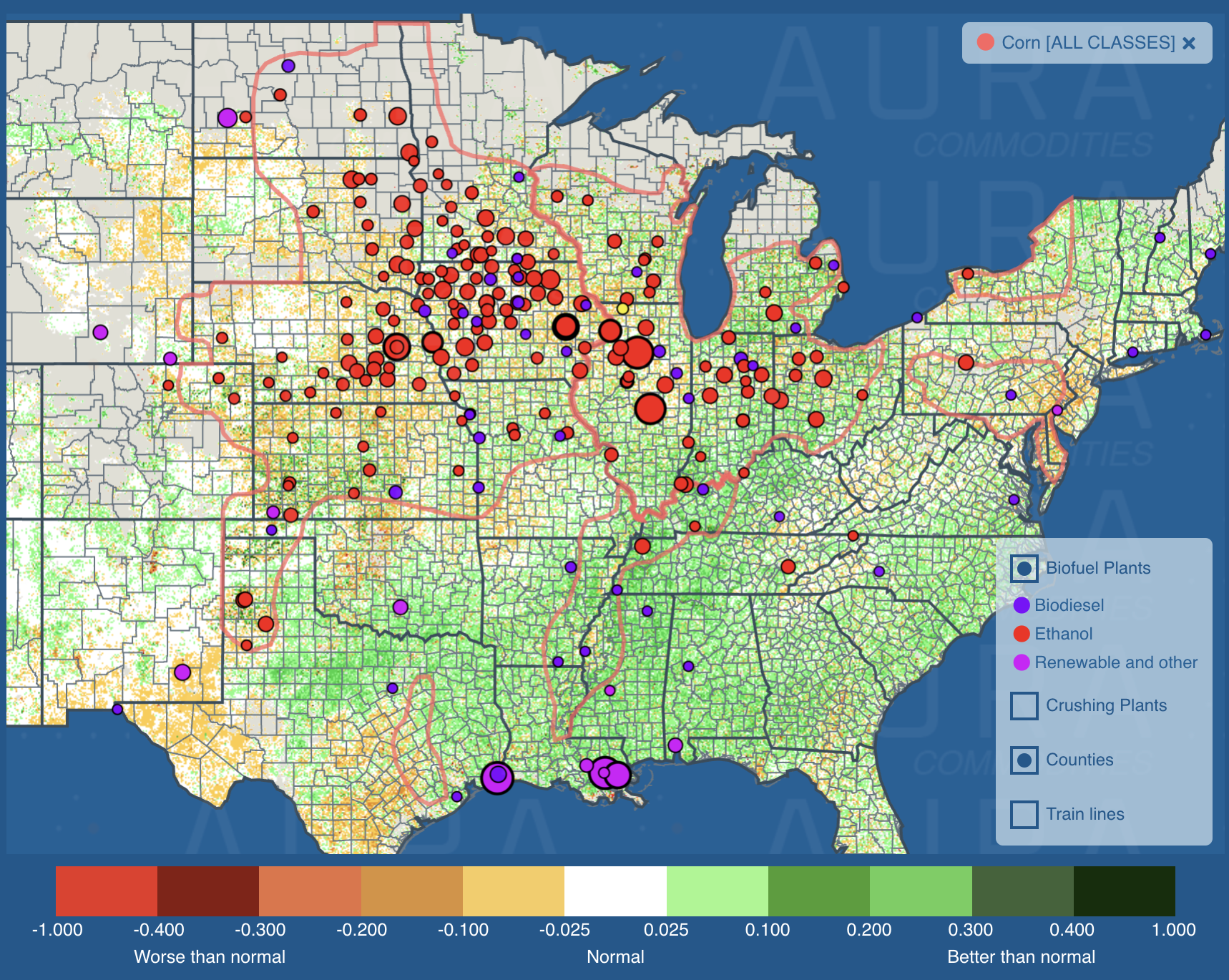Enable the Crushing Plants layer checkbox
The image size is (1229, 980).
1024,705
